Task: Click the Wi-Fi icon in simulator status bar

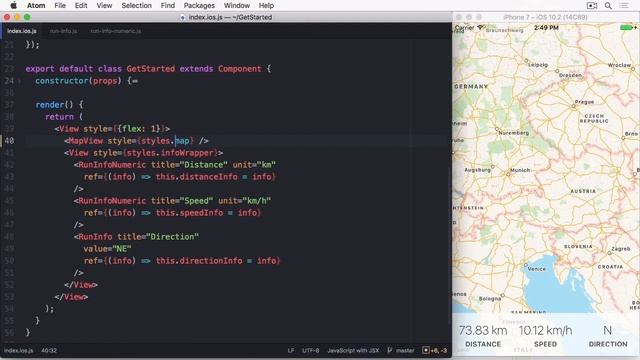Action: pyautogui.click(x=480, y=27)
